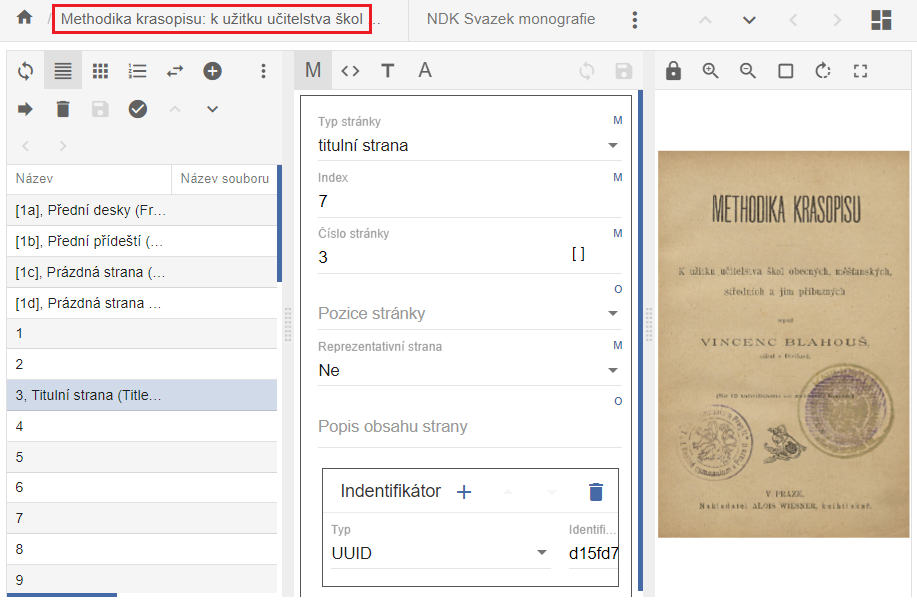Click the zoom in magnifier icon

[711, 71]
